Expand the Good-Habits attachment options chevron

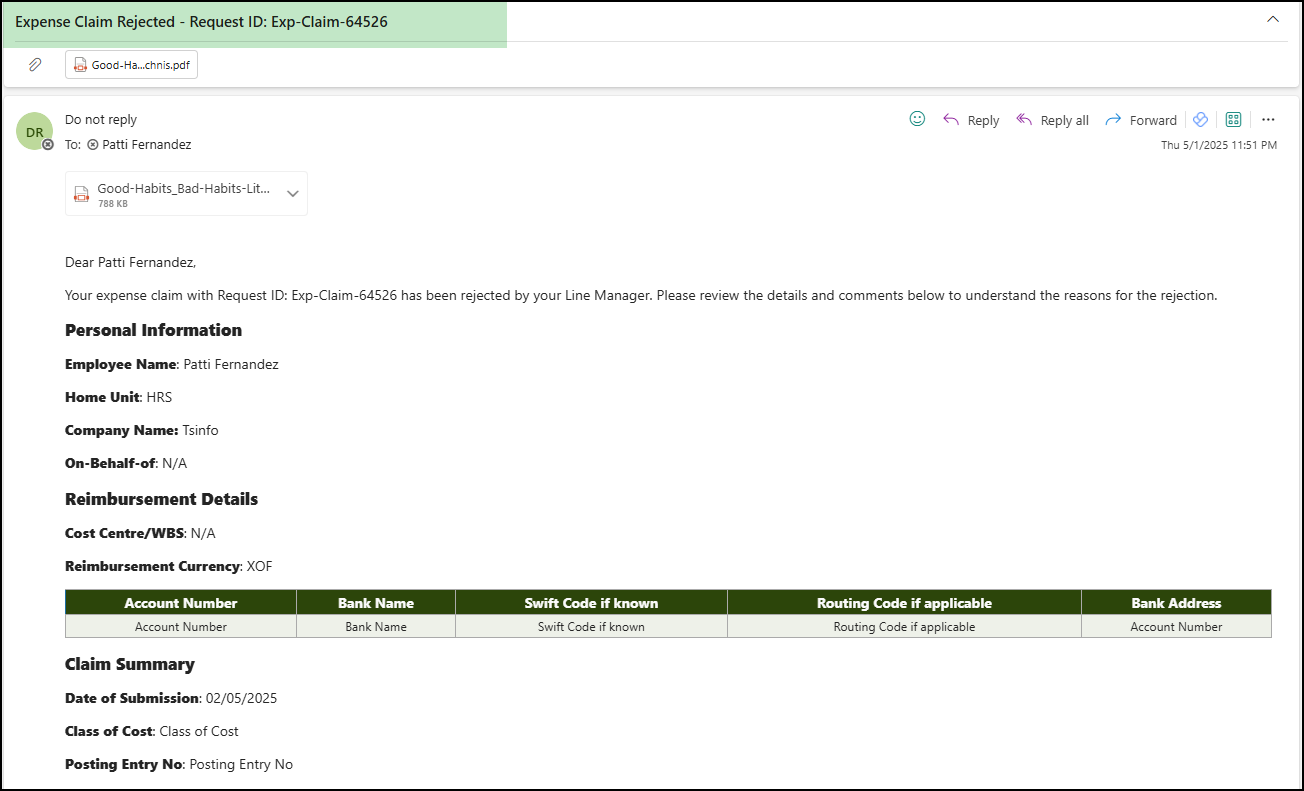click(293, 193)
